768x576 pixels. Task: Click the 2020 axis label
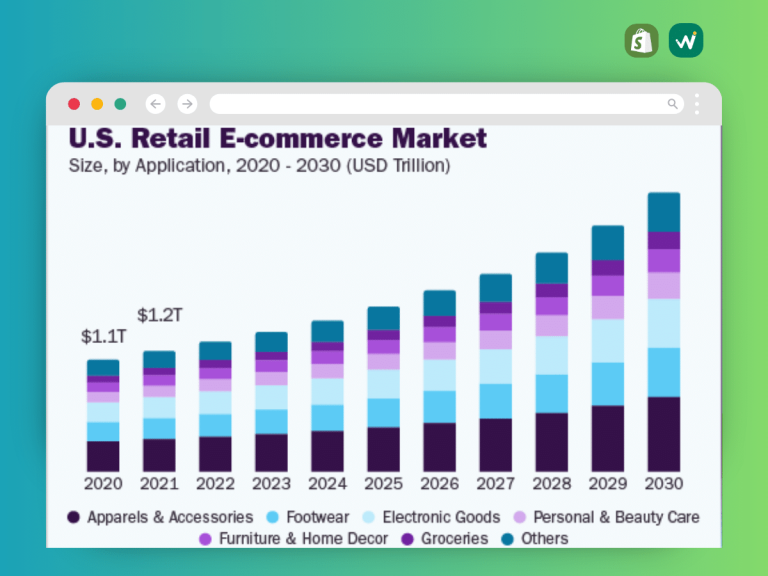[x=103, y=484]
